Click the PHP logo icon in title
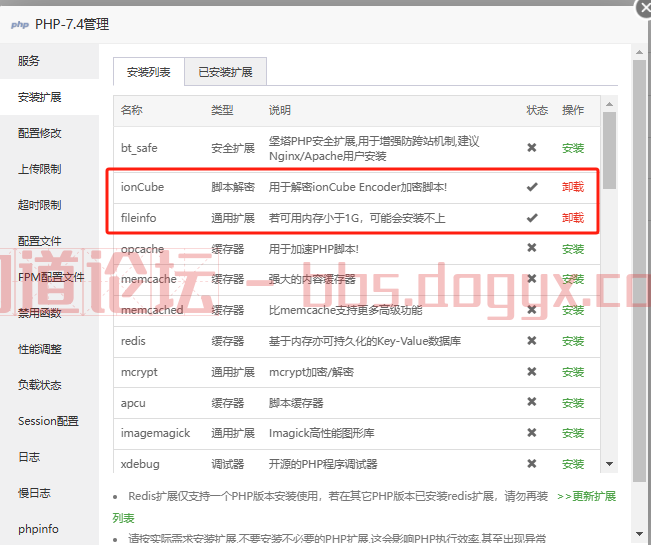The height and width of the screenshot is (545, 651). 20,25
